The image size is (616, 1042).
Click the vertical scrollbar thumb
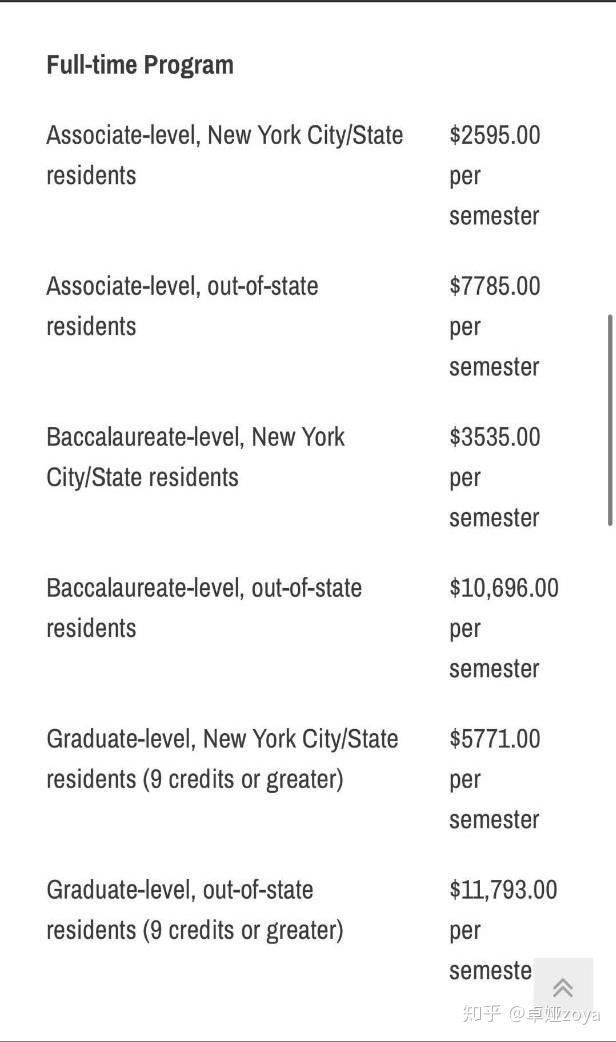pyautogui.click(x=609, y=420)
